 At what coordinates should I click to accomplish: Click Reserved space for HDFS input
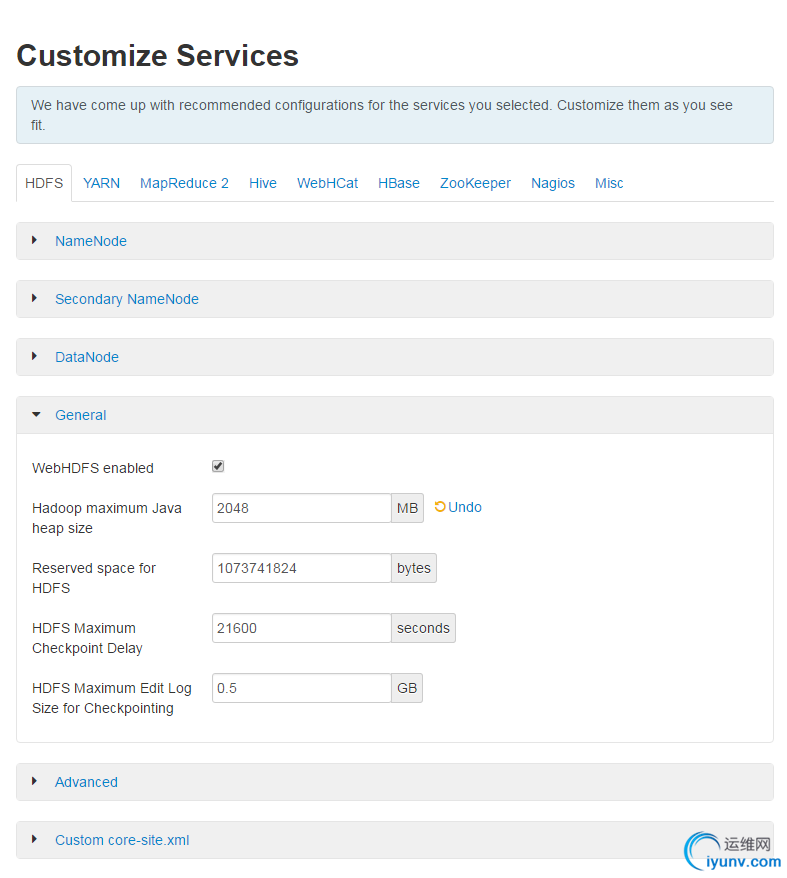click(x=301, y=568)
